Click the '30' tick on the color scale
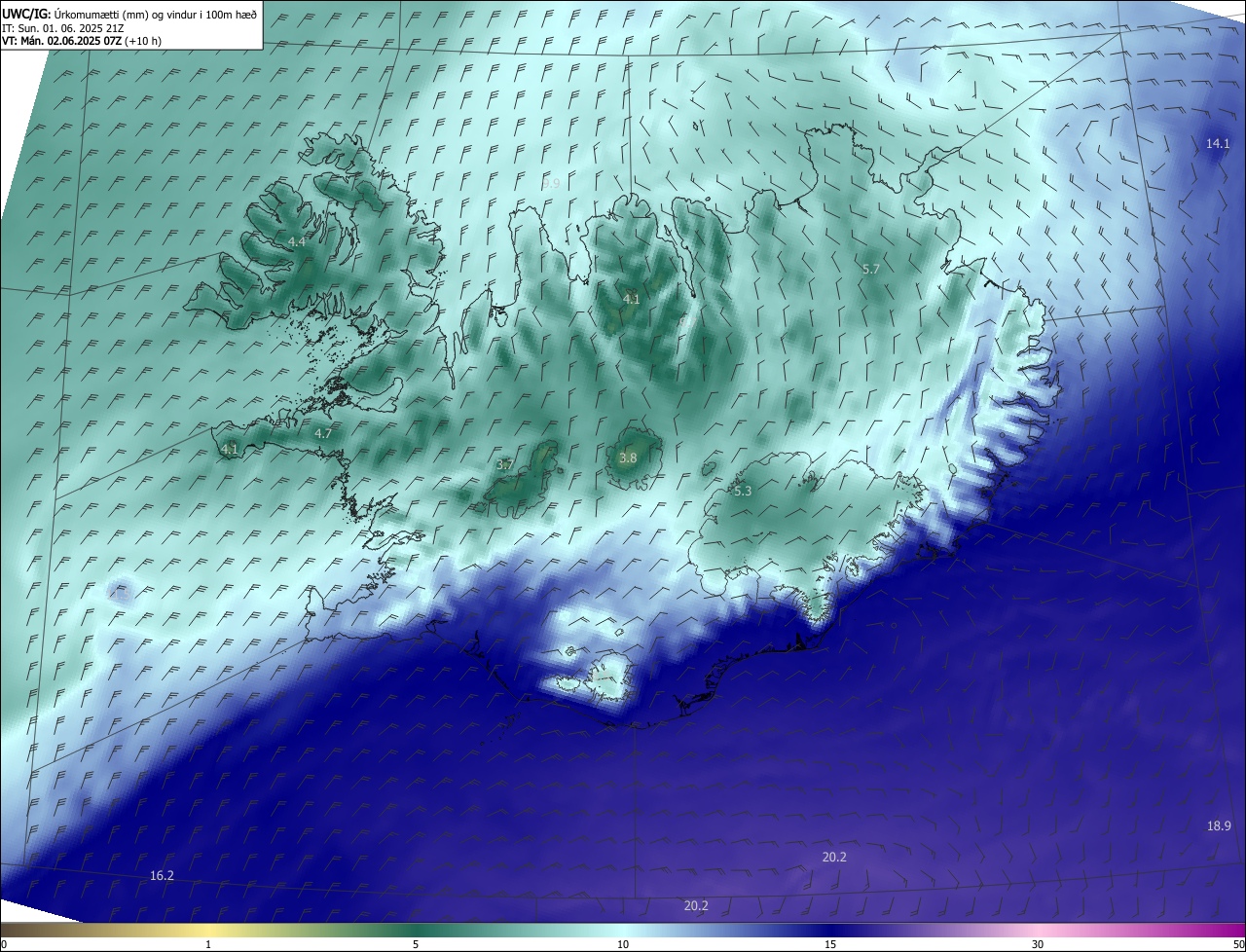The image size is (1246, 952). (x=1038, y=944)
